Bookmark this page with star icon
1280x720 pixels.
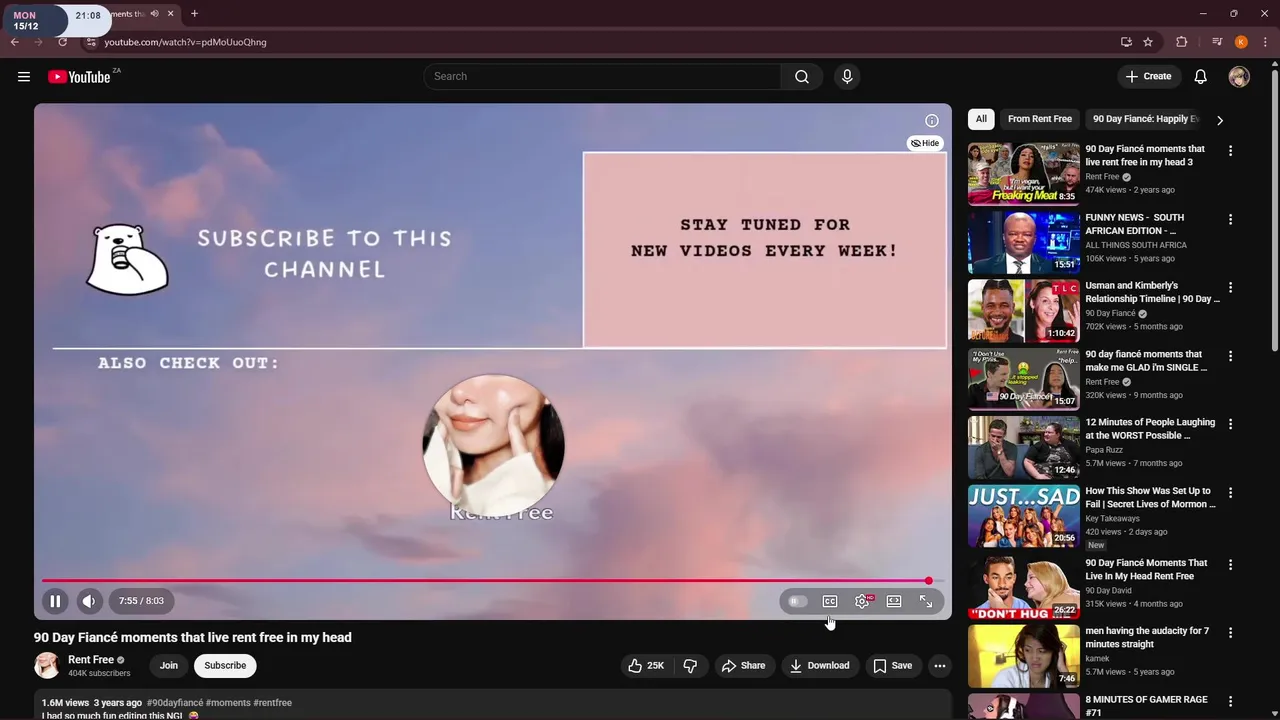(x=1148, y=42)
